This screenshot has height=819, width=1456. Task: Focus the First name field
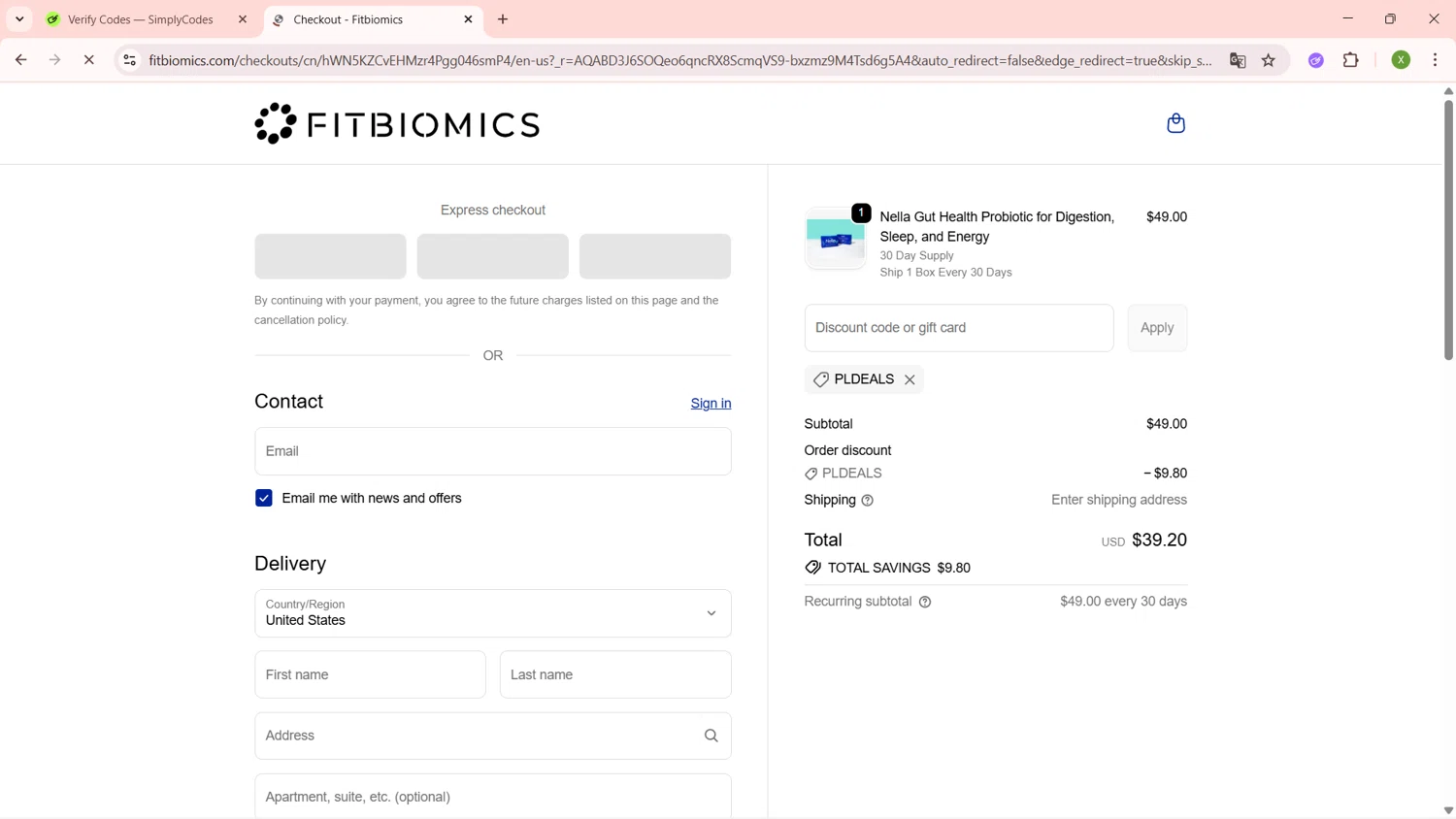pyautogui.click(x=370, y=674)
